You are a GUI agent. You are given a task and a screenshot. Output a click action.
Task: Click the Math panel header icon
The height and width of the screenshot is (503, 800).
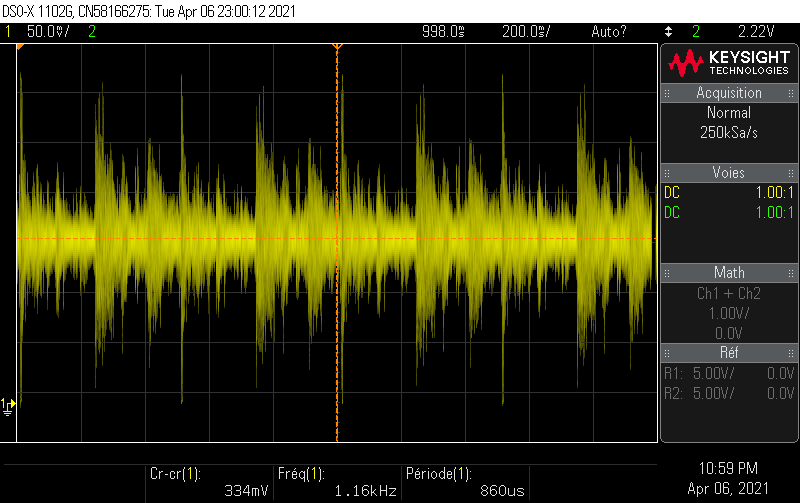pyautogui.click(x=670, y=273)
